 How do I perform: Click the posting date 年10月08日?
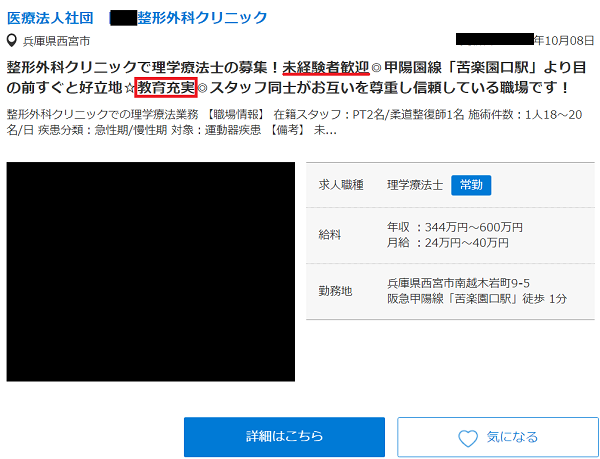(x=564, y=40)
